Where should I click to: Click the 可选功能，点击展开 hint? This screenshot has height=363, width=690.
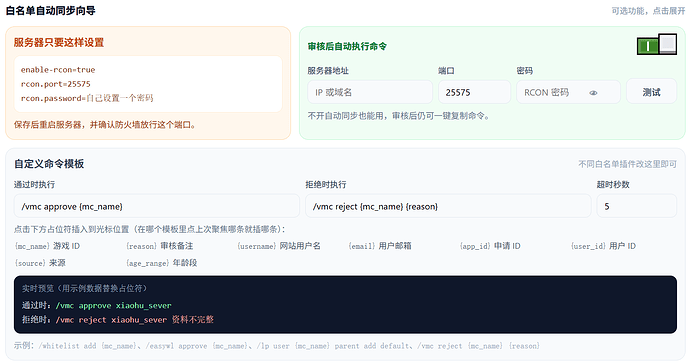tap(648, 11)
